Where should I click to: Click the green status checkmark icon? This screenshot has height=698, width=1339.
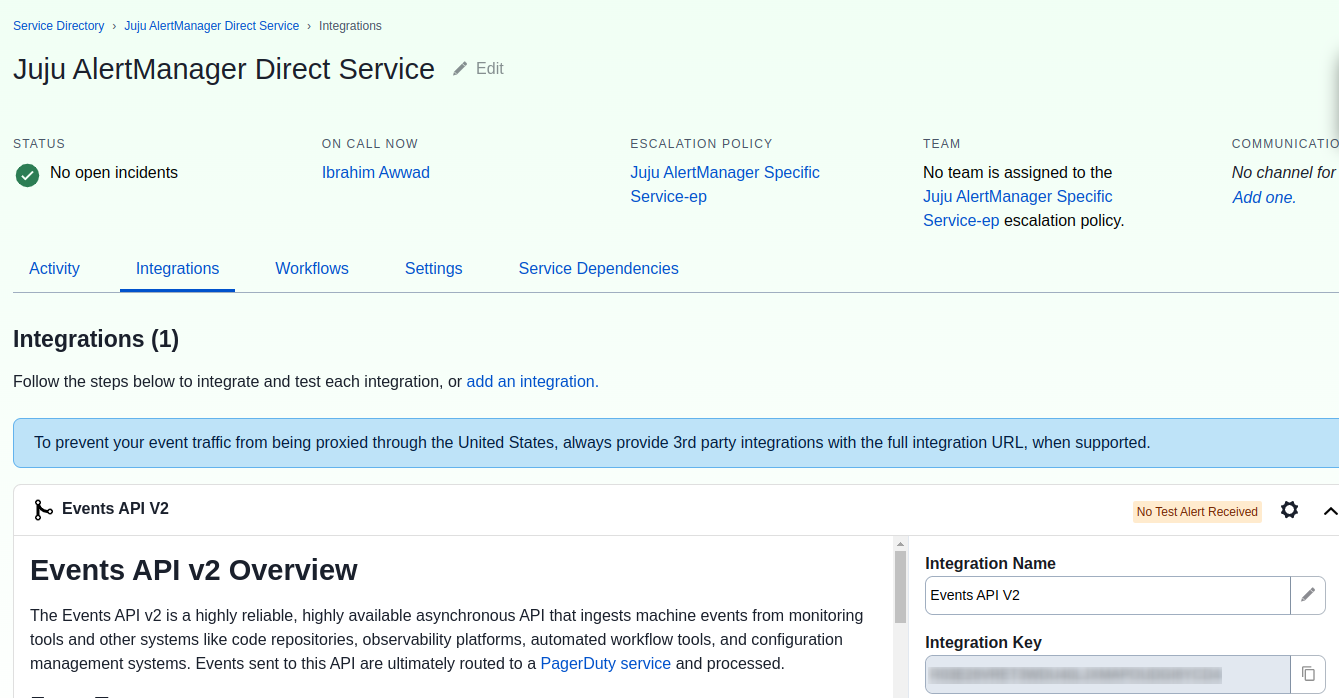click(x=27, y=175)
